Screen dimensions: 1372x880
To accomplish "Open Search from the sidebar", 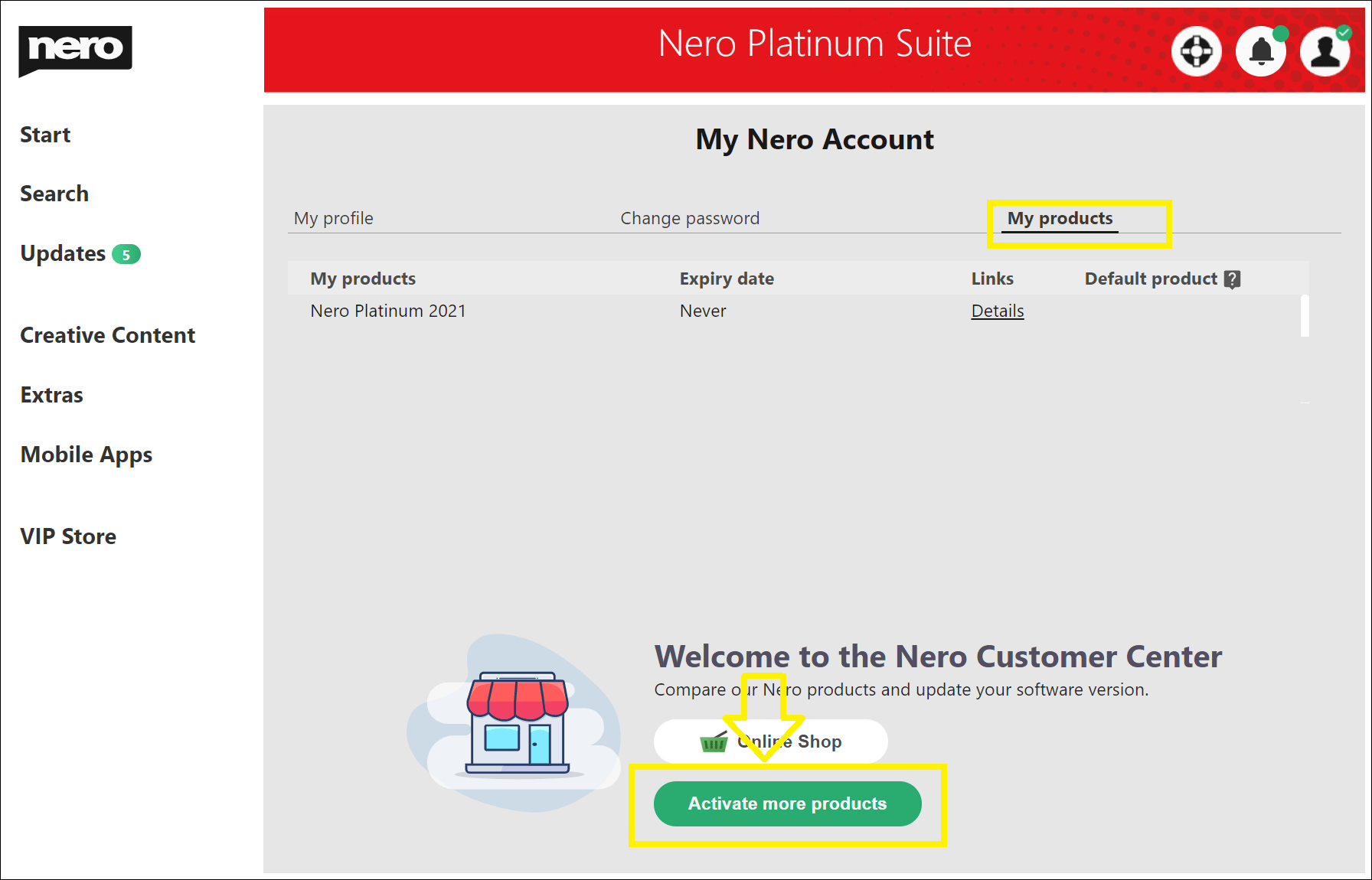I will pyautogui.click(x=54, y=193).
